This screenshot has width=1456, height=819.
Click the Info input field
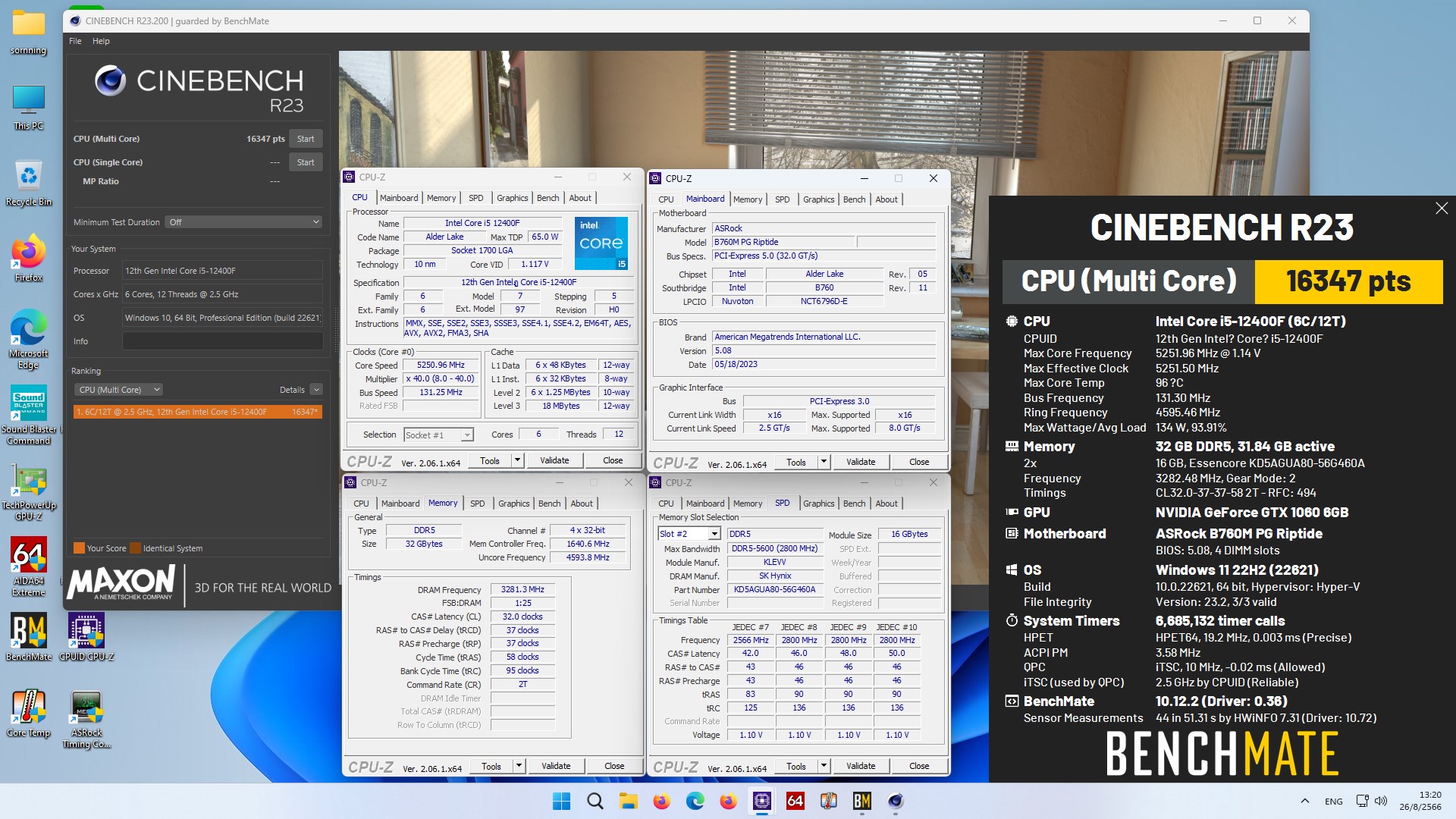[x=222, y=341]
